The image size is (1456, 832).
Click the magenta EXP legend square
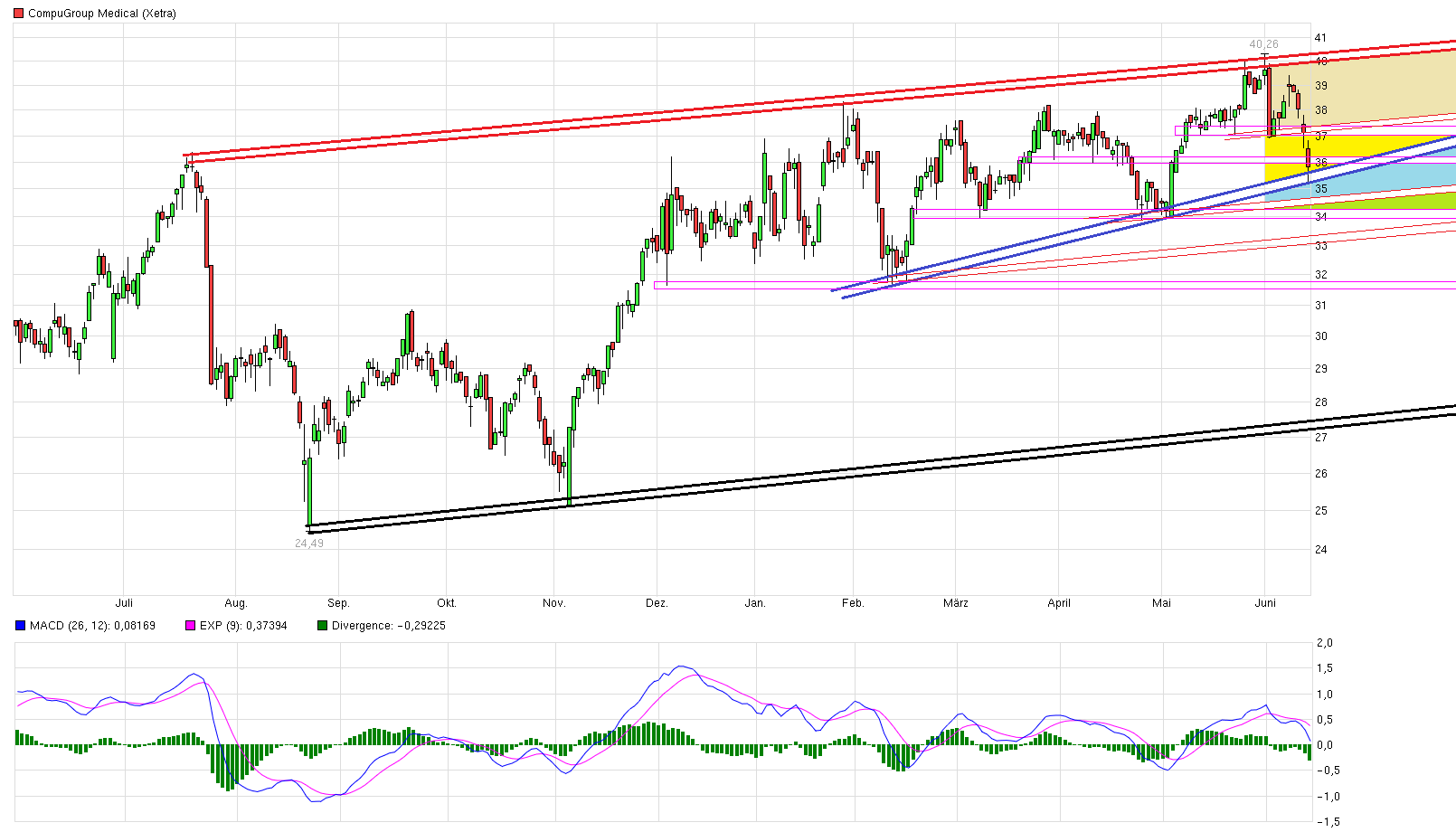(190, 626)
